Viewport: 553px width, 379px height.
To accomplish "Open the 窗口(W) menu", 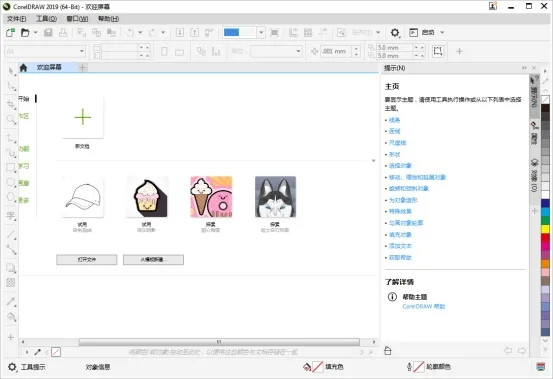I will click(77, 19).
